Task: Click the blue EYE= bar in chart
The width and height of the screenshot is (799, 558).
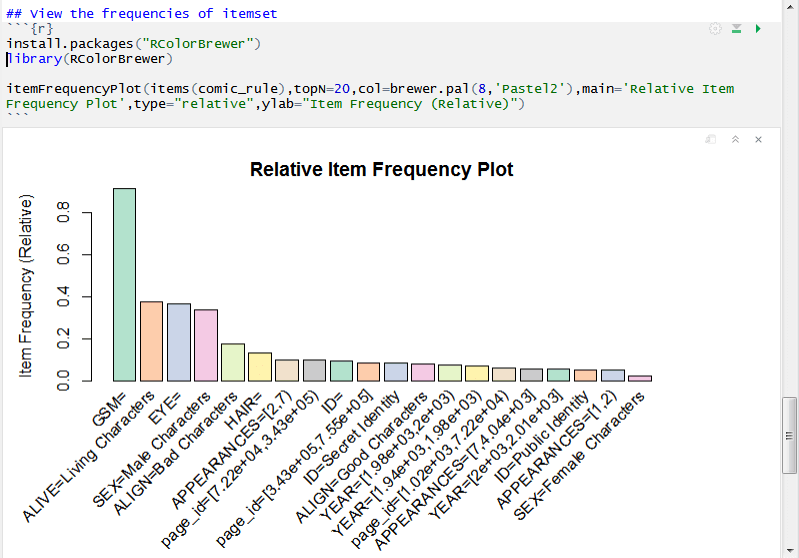Action: pyautogui.click(x=179, y=342)
